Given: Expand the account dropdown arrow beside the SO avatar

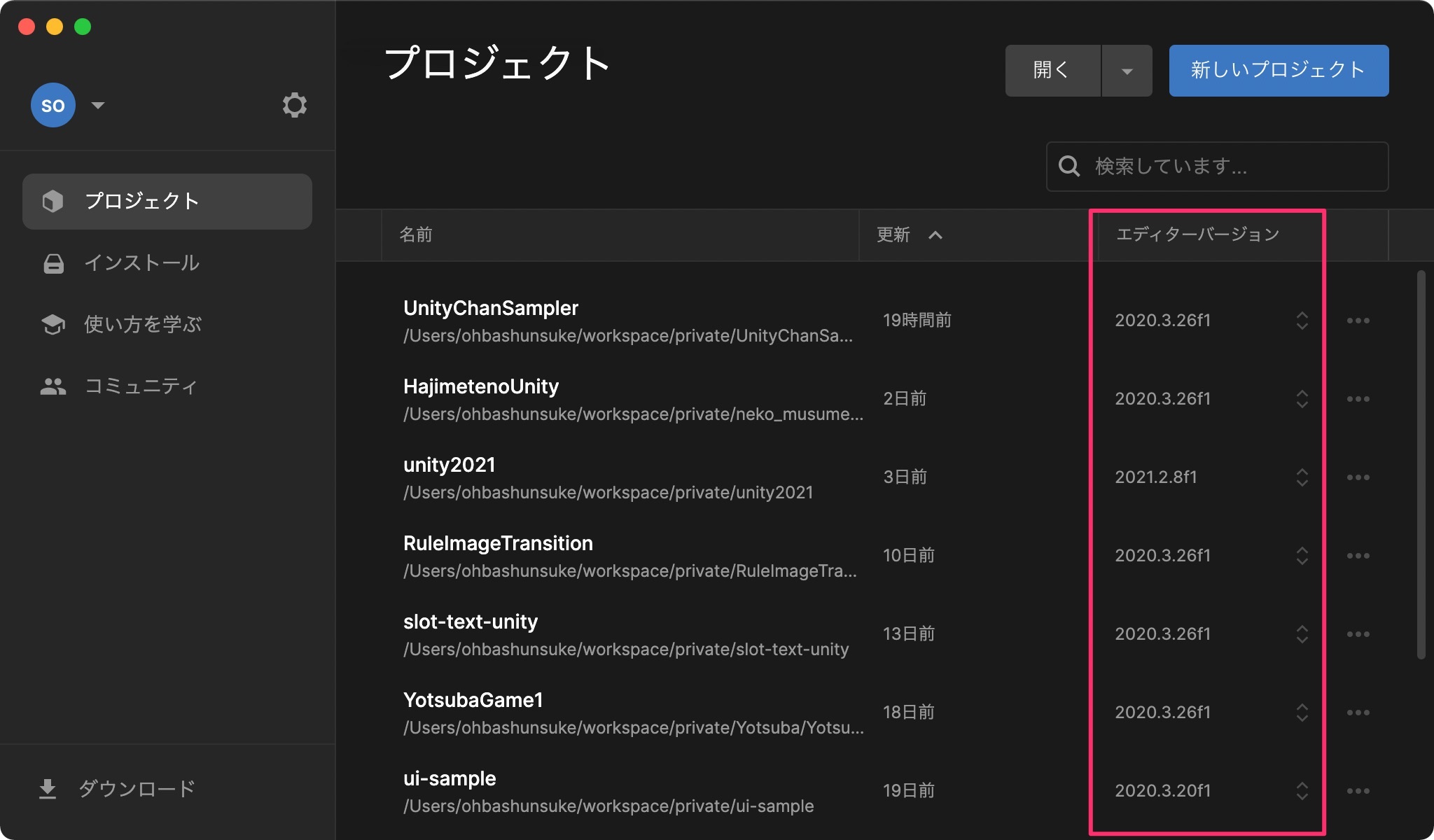Looking at the screenshot, I should click(x=98, y=105).
